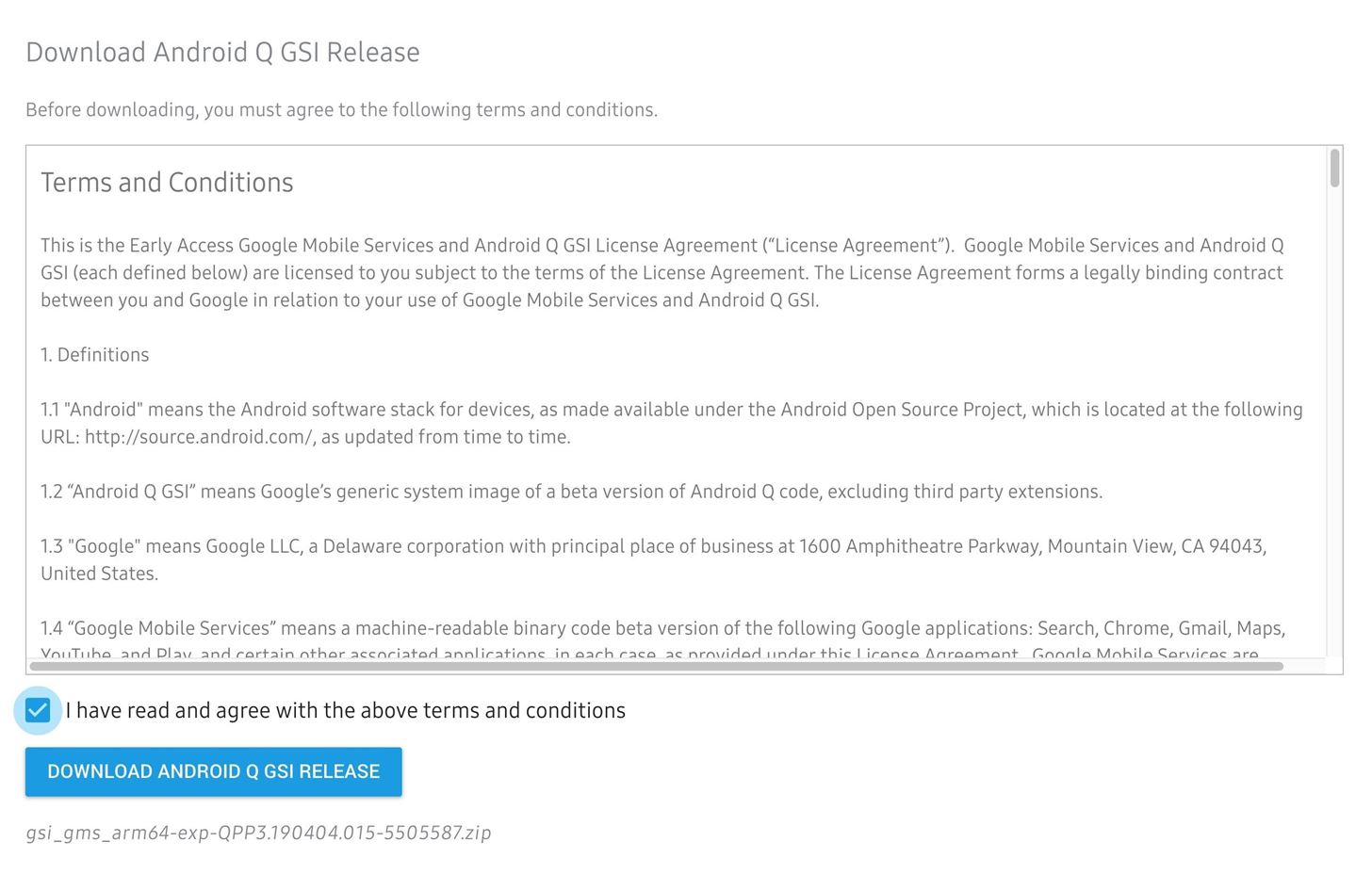Click the 'Before downloading, you must agree' sentence
Screen dimensions: 1372x874
pyautogui.click(x=341, y=110)
